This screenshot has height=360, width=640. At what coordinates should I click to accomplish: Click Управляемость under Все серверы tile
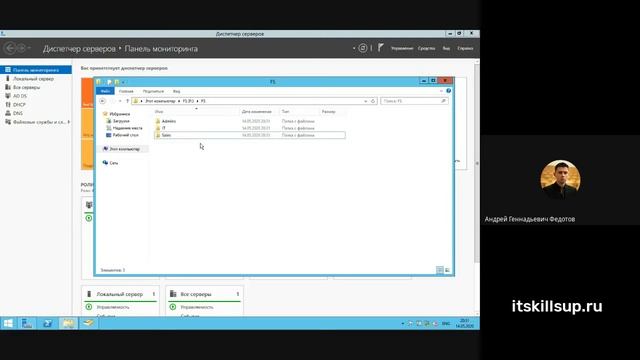click(197, 307)
